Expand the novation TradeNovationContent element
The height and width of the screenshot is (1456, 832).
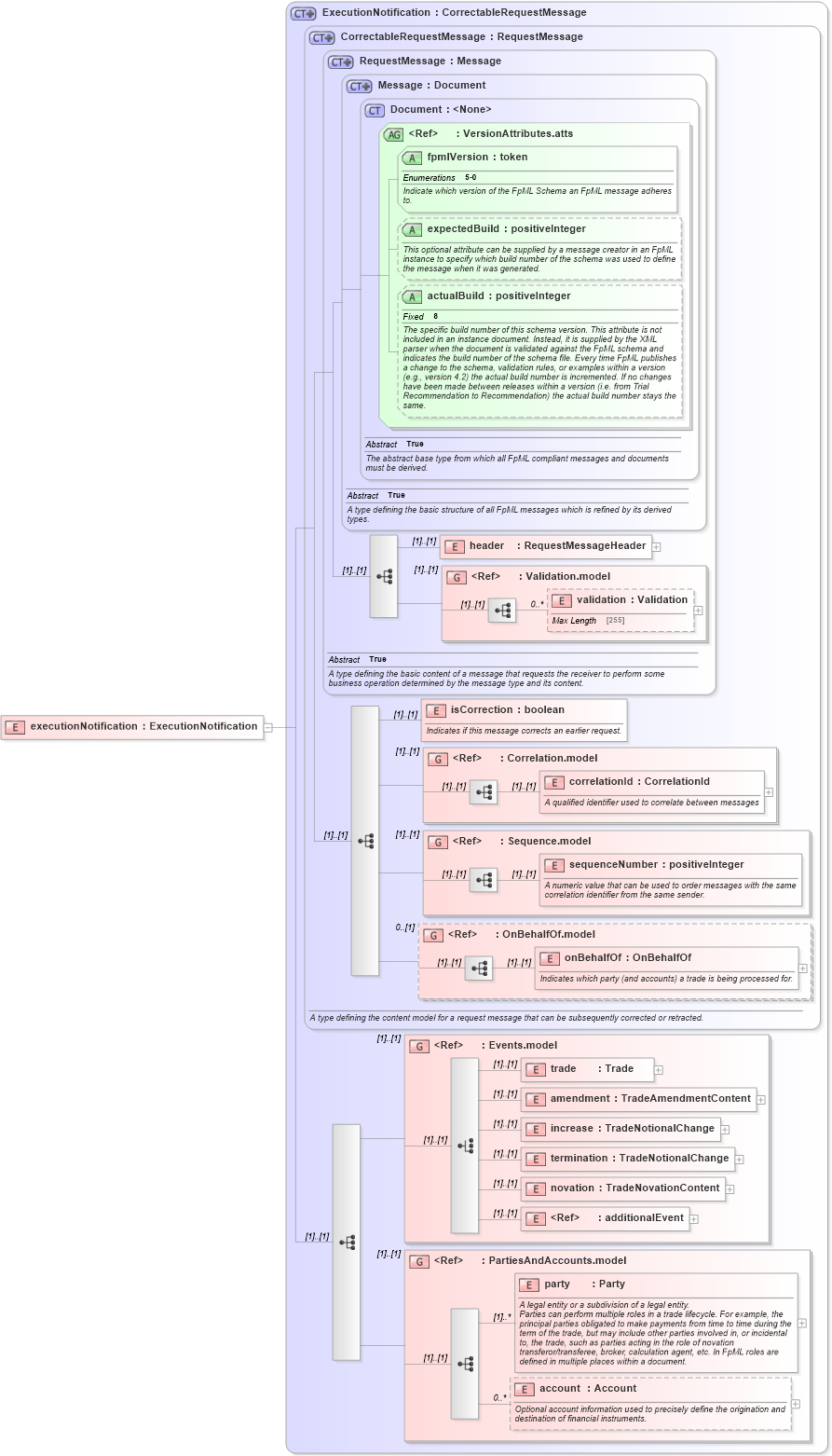click(730, 1189)
